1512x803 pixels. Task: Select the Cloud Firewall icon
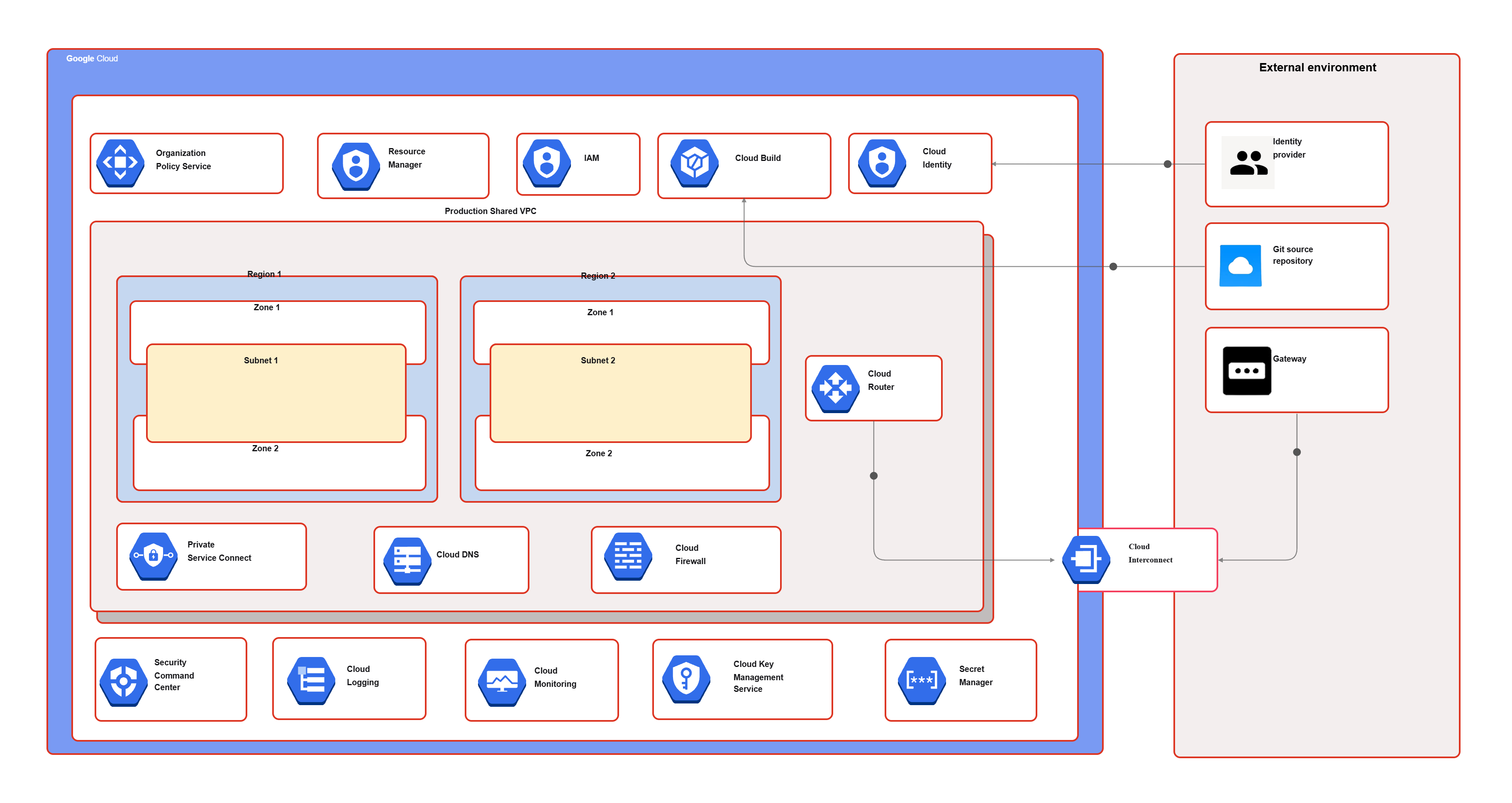pyautogui.click(x=628, y=556)
